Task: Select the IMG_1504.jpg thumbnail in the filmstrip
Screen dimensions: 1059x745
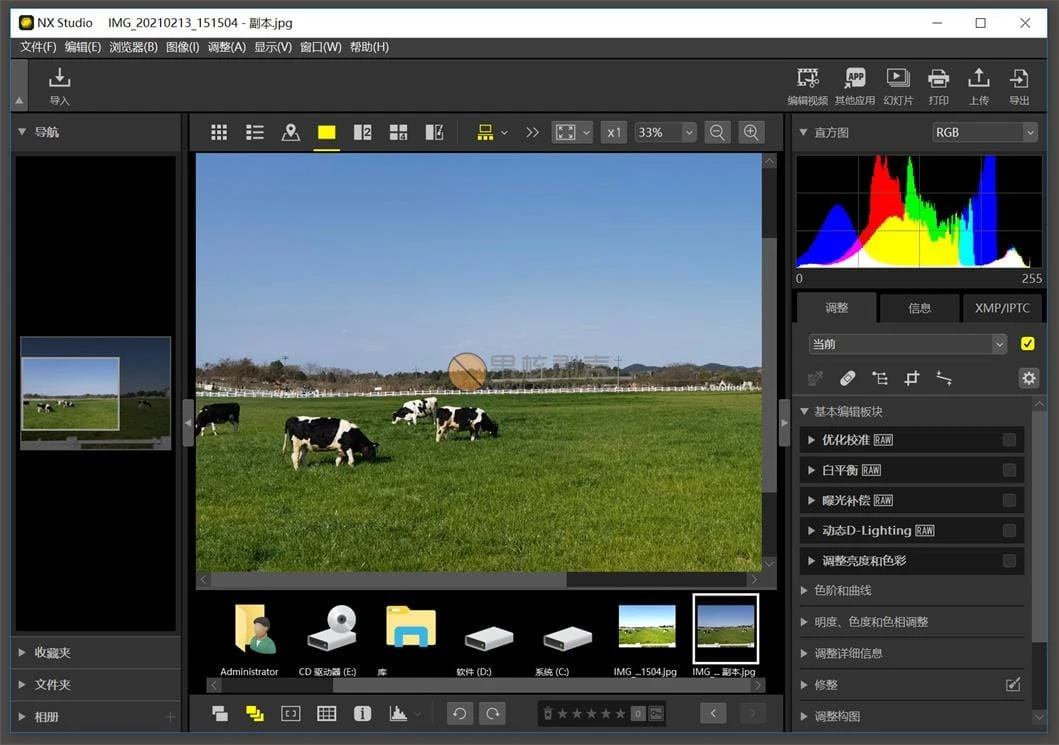Action: pos(646,628)
